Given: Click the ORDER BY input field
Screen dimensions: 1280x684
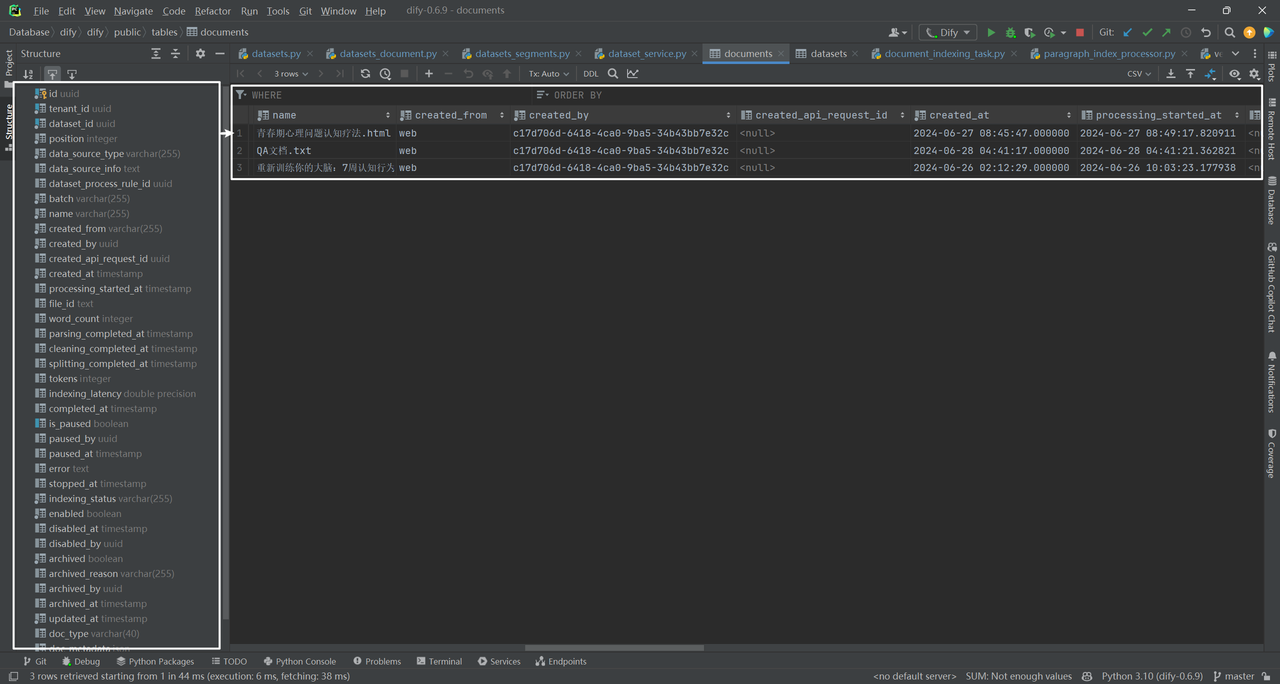Looking at the screenshot, I should click(x=898, y=95).
